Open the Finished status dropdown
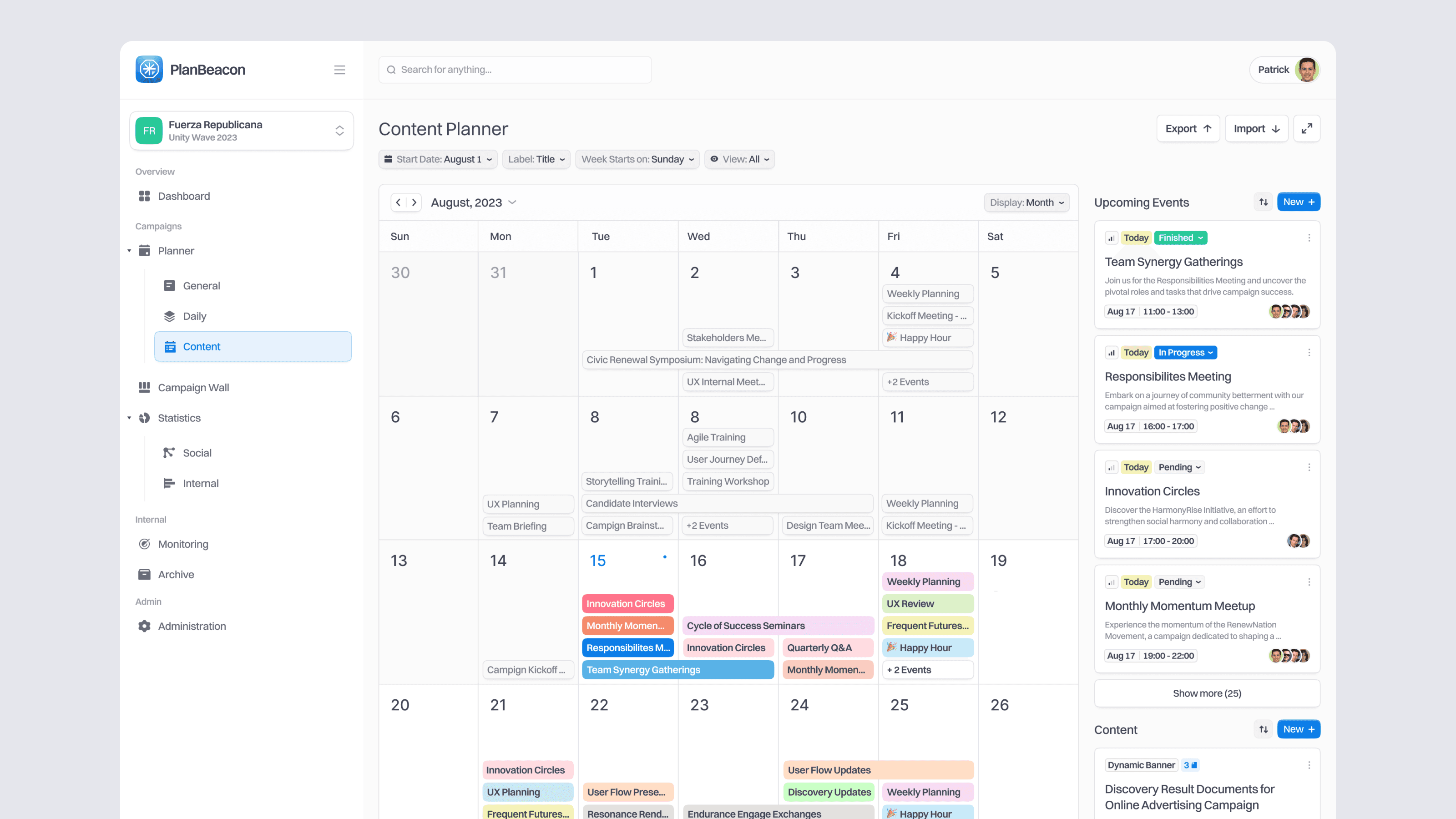 coord(1180,238)
